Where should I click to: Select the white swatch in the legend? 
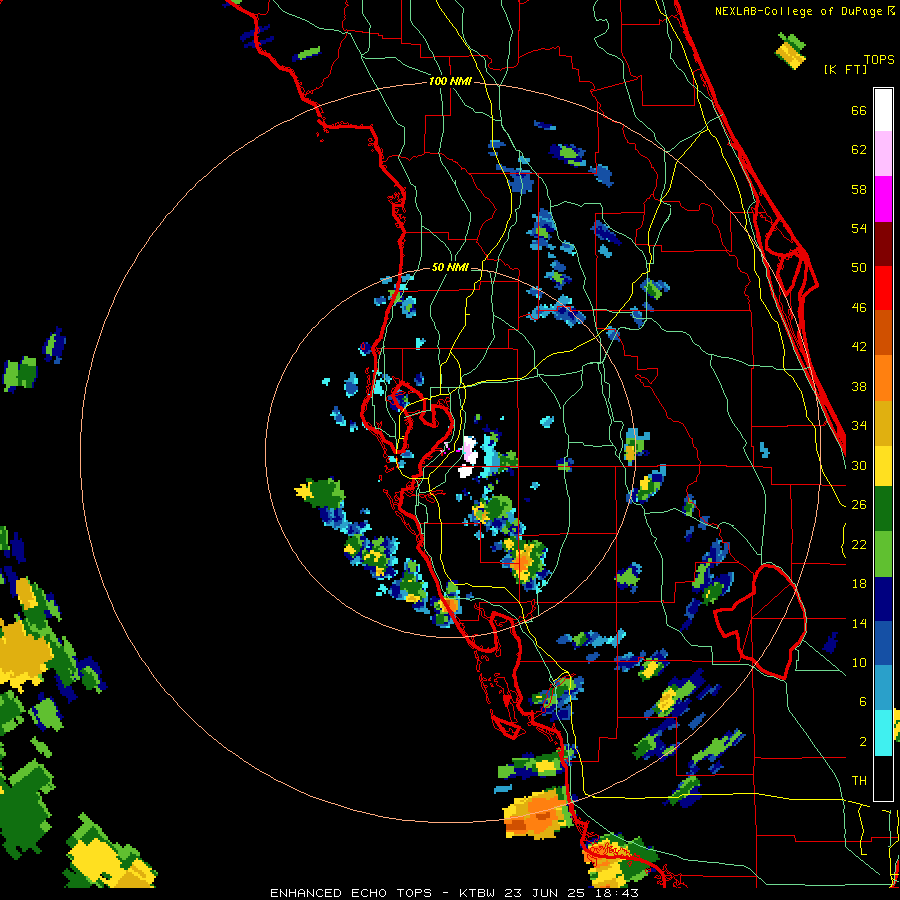[x=883, y=110]
